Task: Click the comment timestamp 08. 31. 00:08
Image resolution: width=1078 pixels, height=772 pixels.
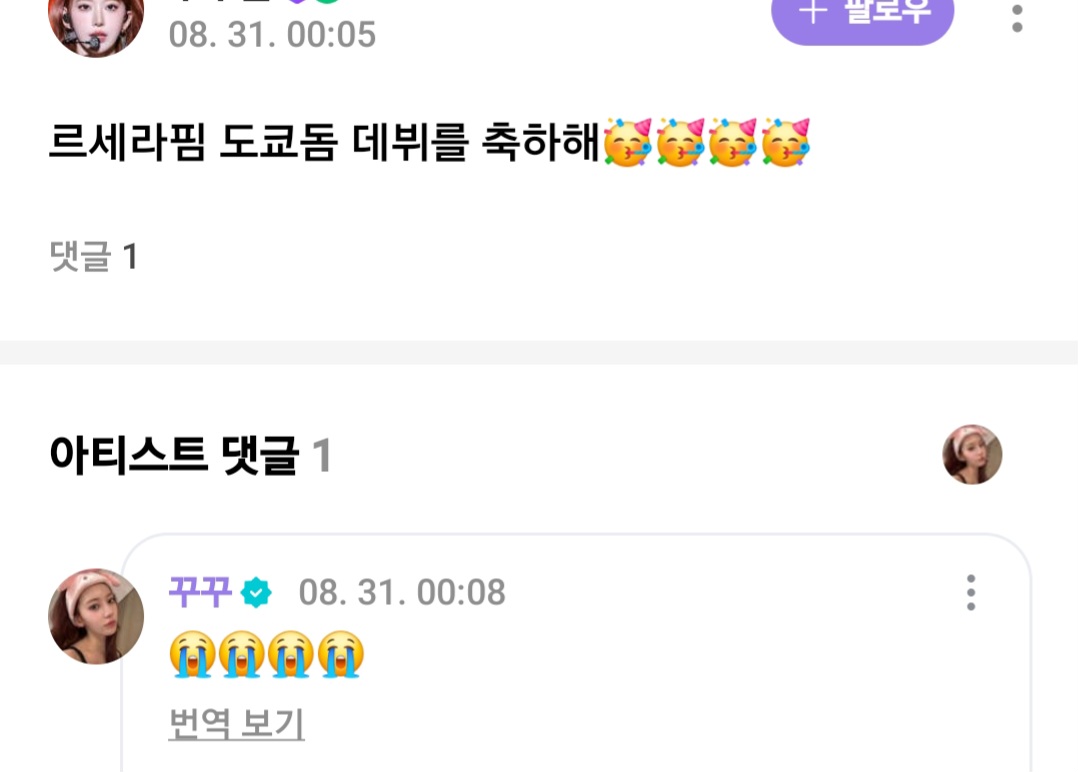Action: [402, 592]
